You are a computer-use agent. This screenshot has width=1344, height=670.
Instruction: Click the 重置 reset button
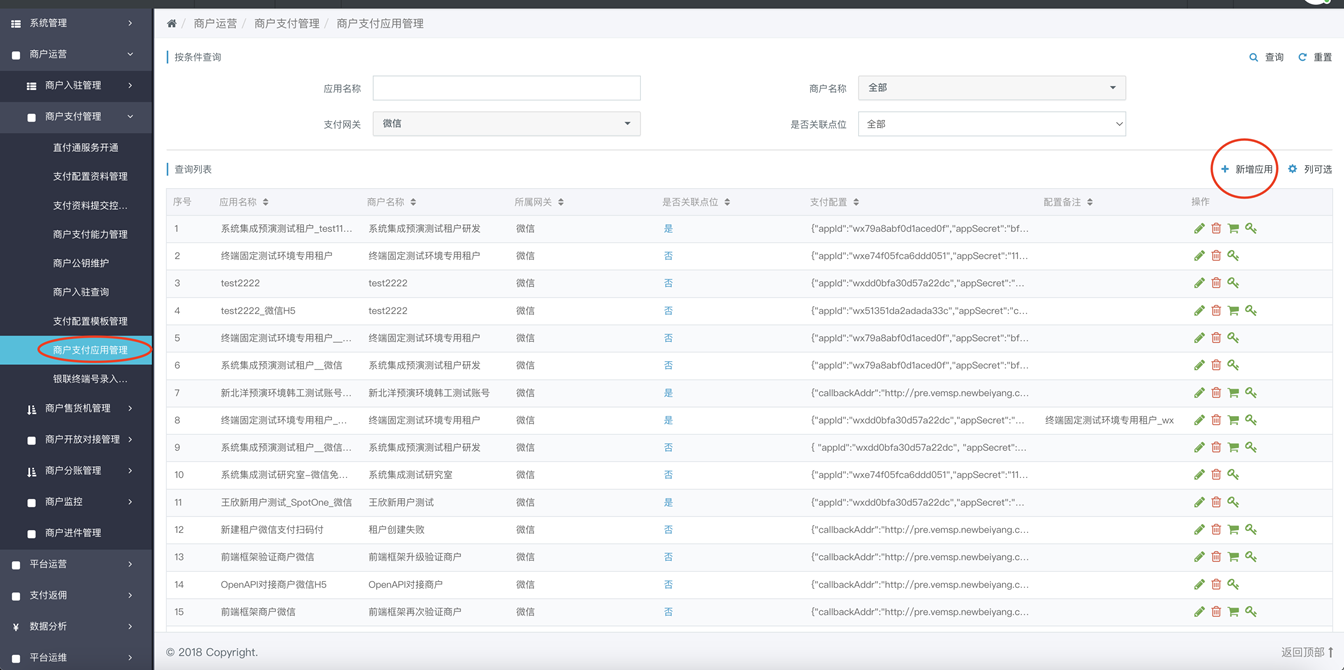pos(1315,58)
